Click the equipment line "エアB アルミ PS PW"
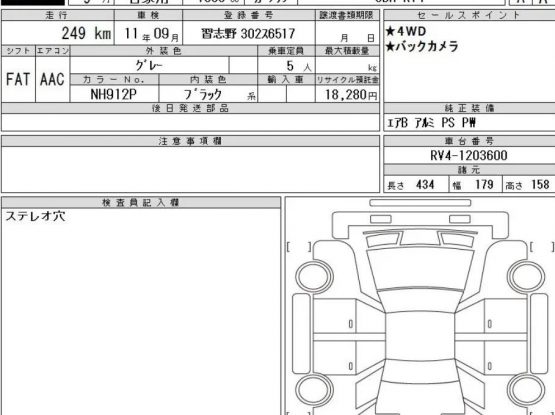This screenshot has height=415, width=555. tap(431, 123)
